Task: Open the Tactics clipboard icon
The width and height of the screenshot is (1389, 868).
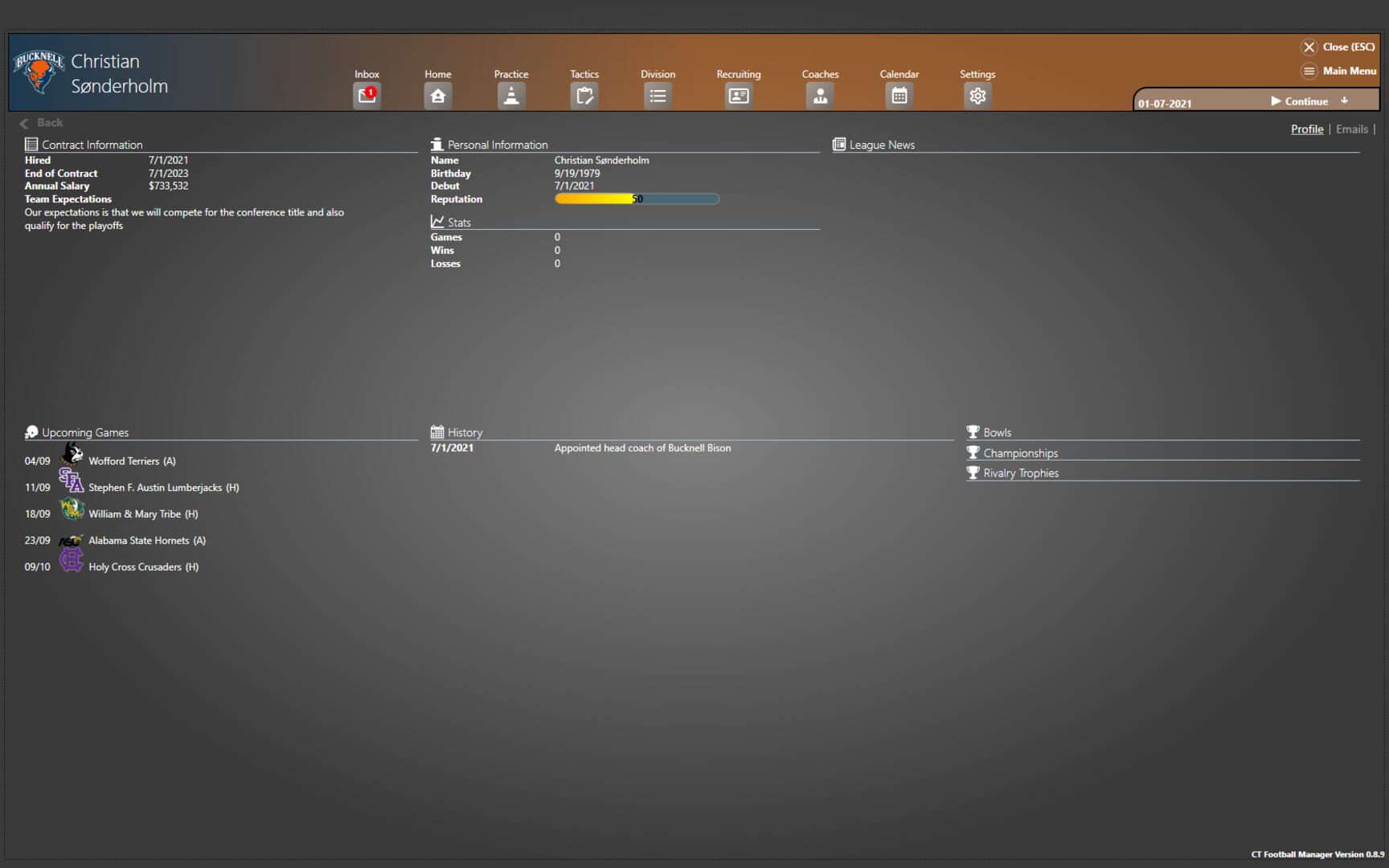Action: pyautogui.click(x=584, y=96)
